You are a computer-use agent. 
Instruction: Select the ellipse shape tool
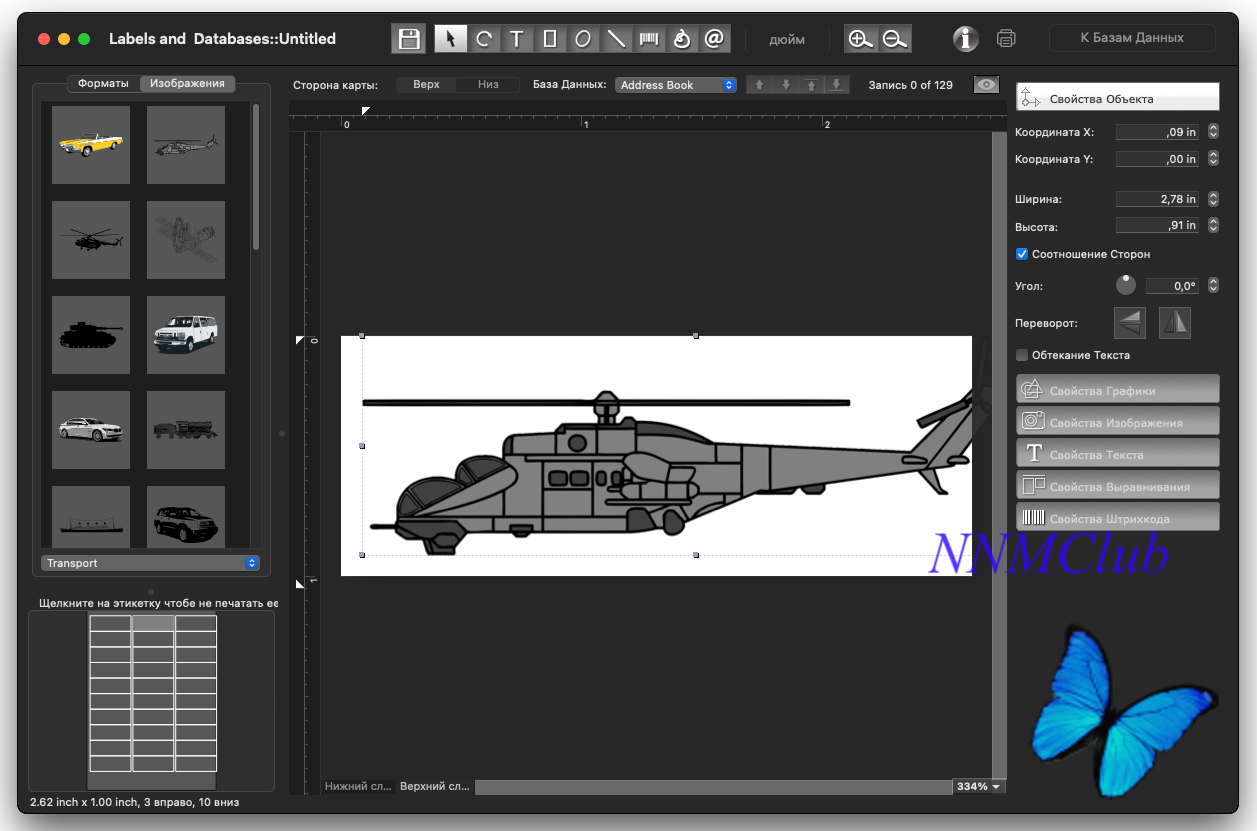coord(582,39)
